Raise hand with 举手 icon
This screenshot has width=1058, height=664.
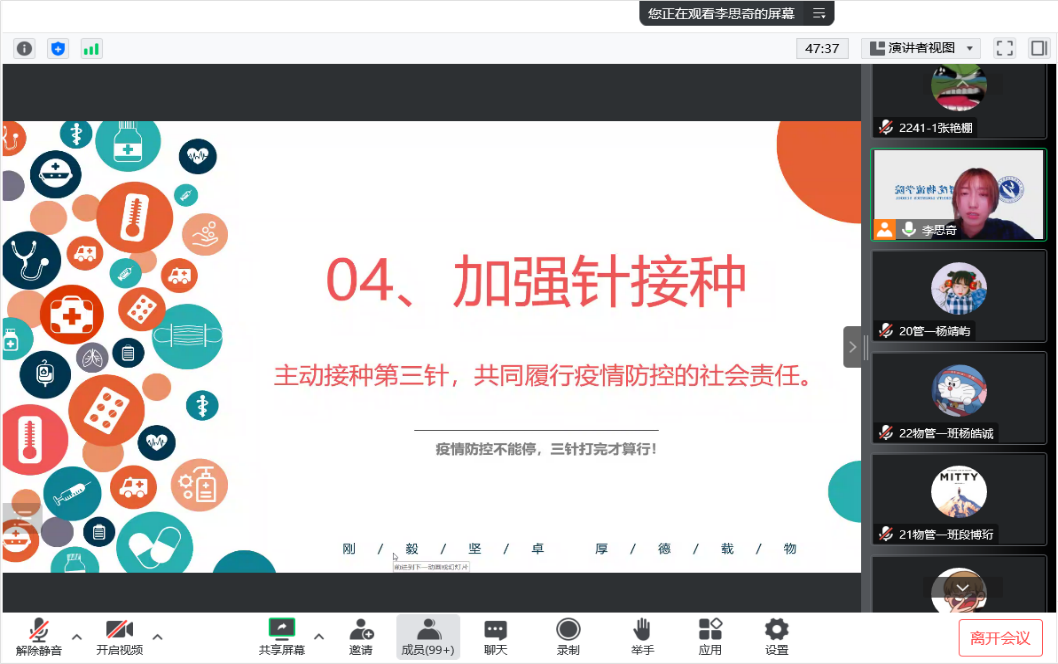click(642, 636)
